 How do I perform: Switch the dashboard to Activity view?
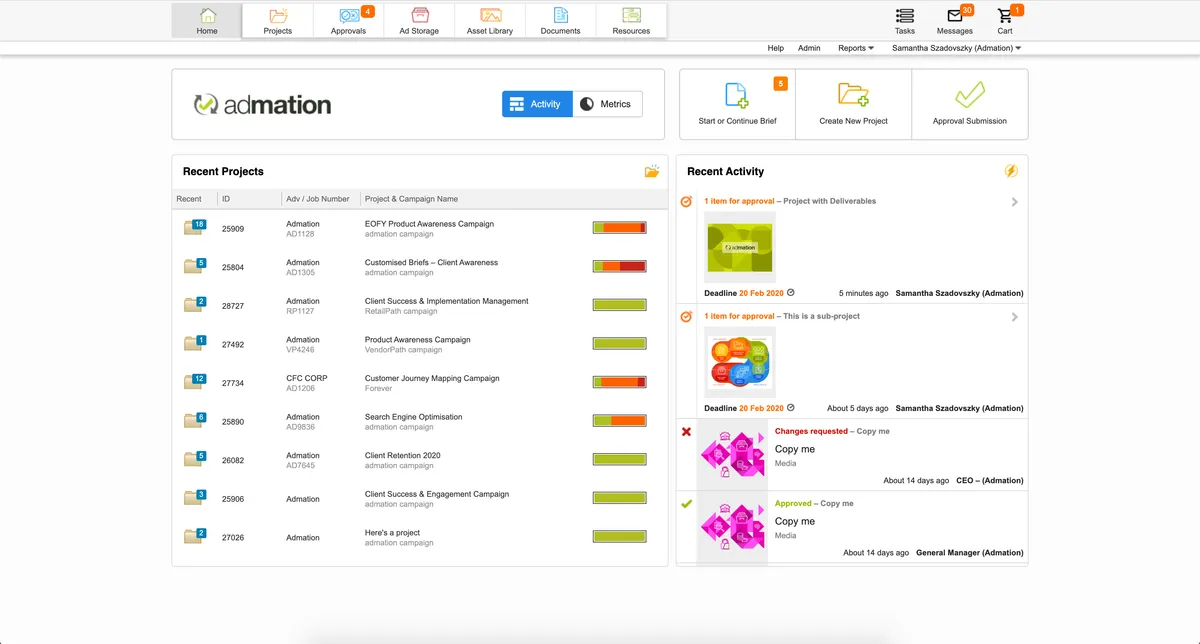537,104
